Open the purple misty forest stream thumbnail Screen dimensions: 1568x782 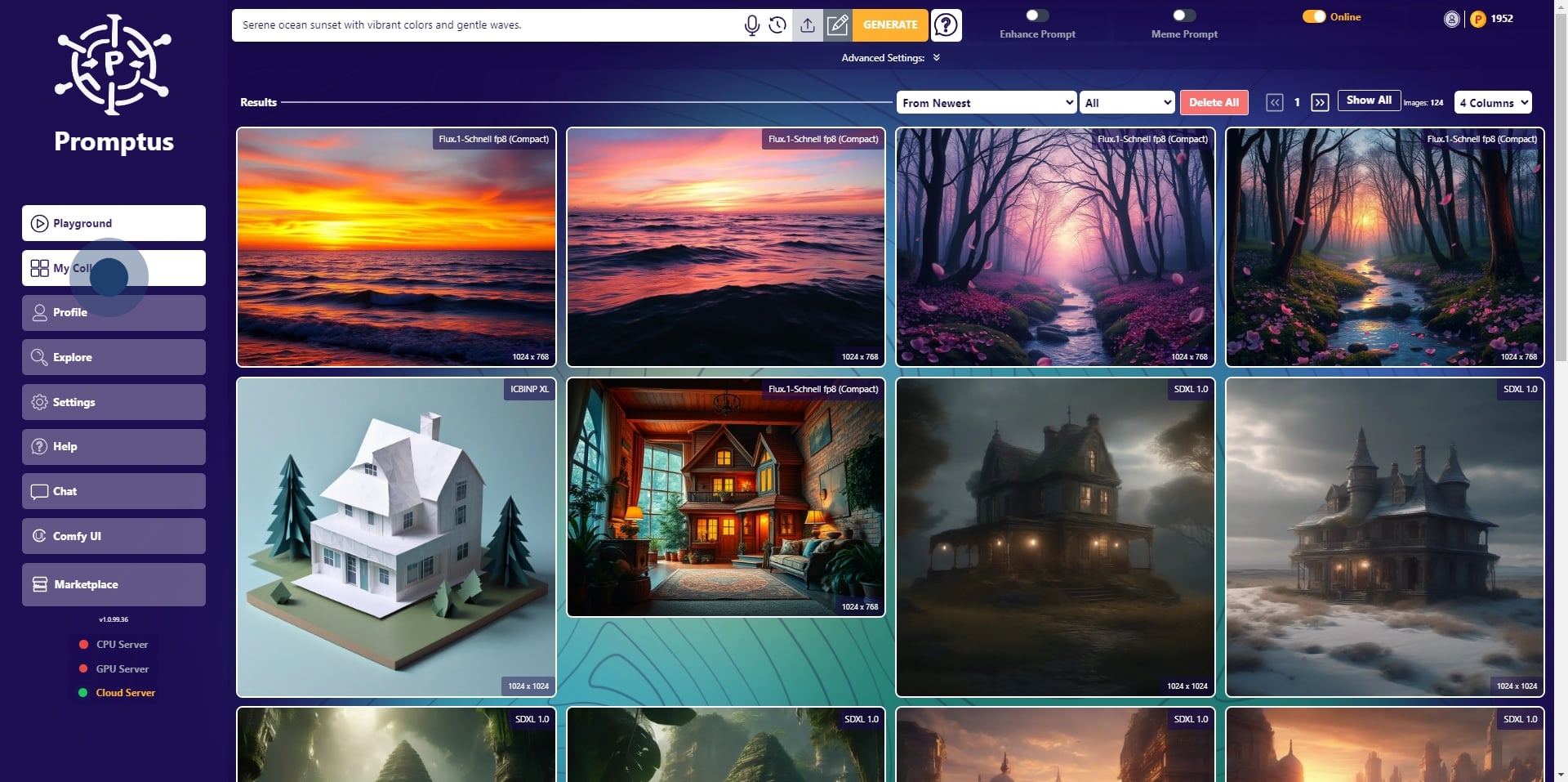tap(1055, 247)
